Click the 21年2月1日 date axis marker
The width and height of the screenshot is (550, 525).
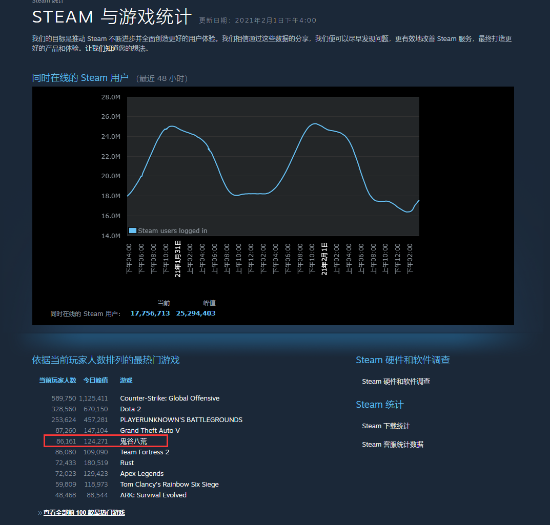click(x=324, y=259)
